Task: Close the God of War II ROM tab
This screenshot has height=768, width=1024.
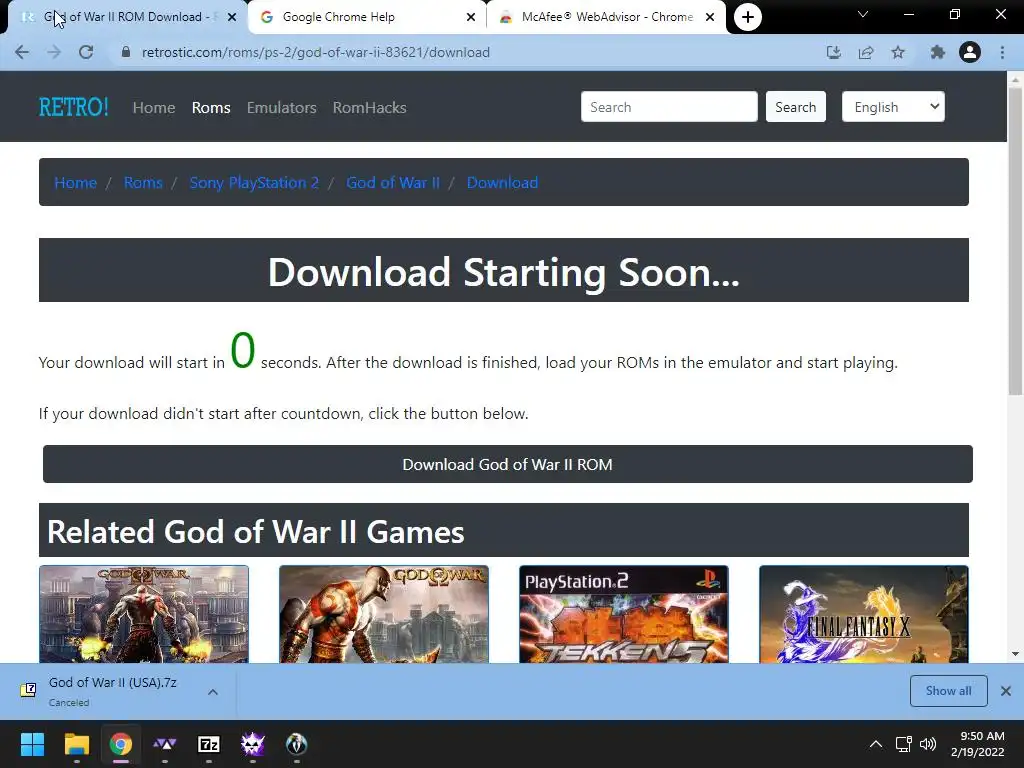Action: [232, 17]
